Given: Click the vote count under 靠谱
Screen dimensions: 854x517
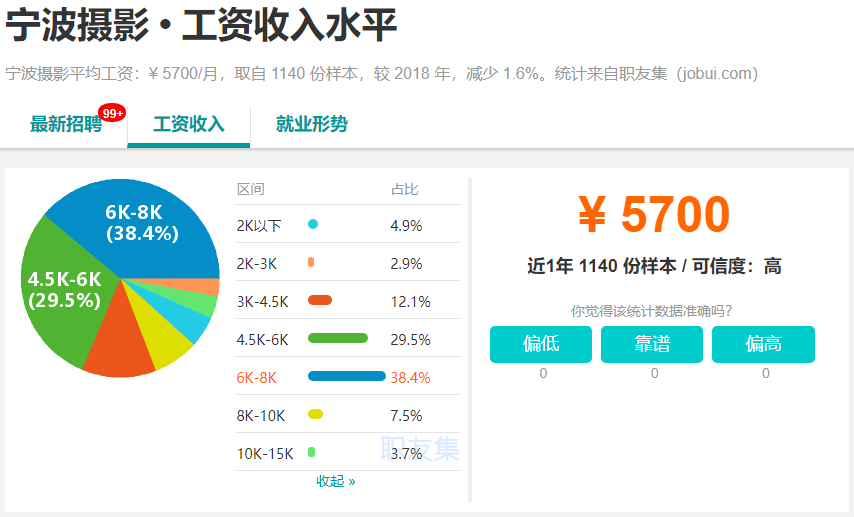Looking at the screenshot, I should [655, 373].
